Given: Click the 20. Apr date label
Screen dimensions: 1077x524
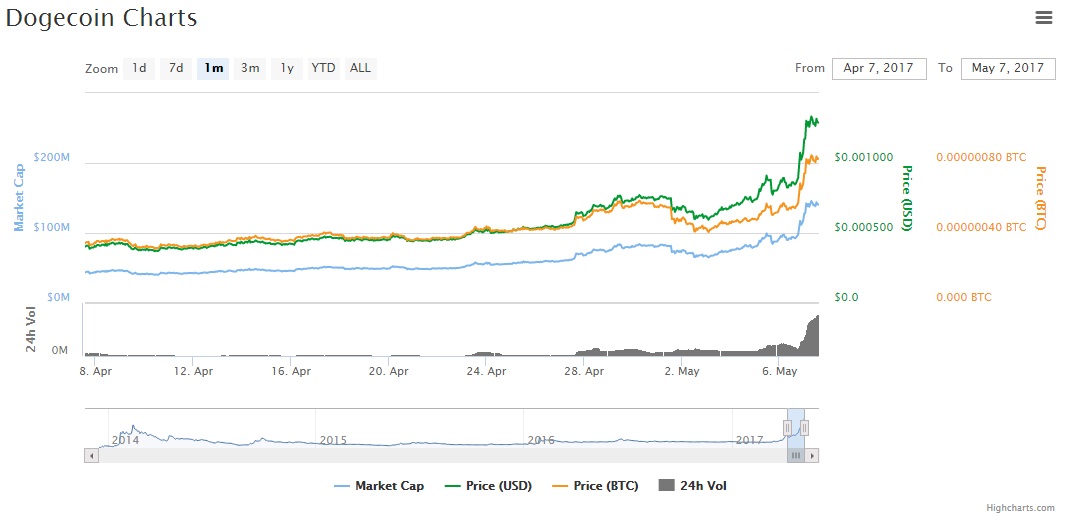Looking at the screenshot, I should pos(388,372).
